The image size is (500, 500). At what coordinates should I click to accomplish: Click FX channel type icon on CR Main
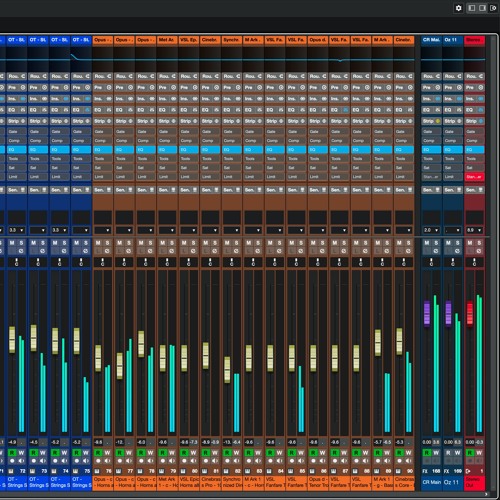pos(425,471)
